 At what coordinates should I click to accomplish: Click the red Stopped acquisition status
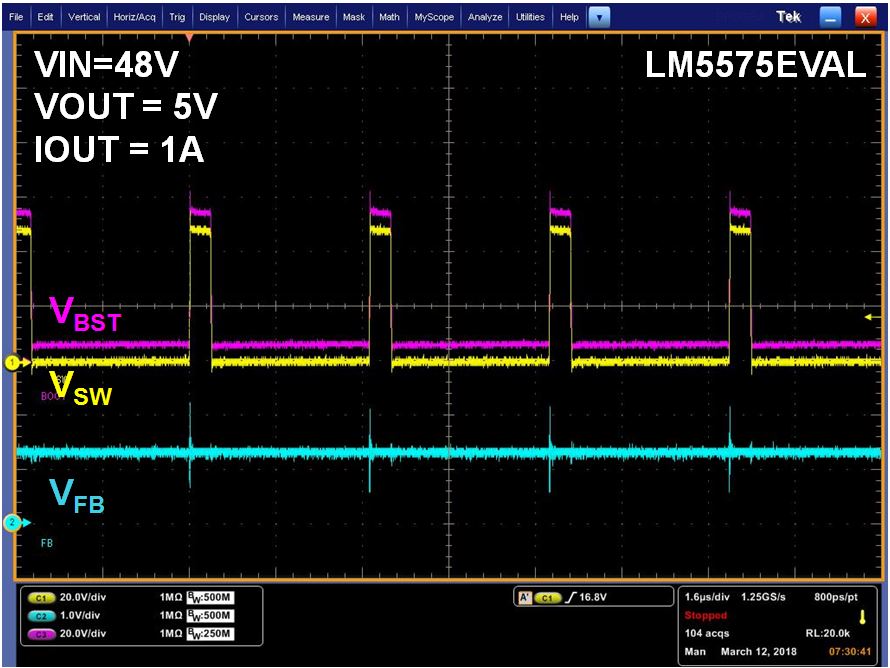[706, 615]
